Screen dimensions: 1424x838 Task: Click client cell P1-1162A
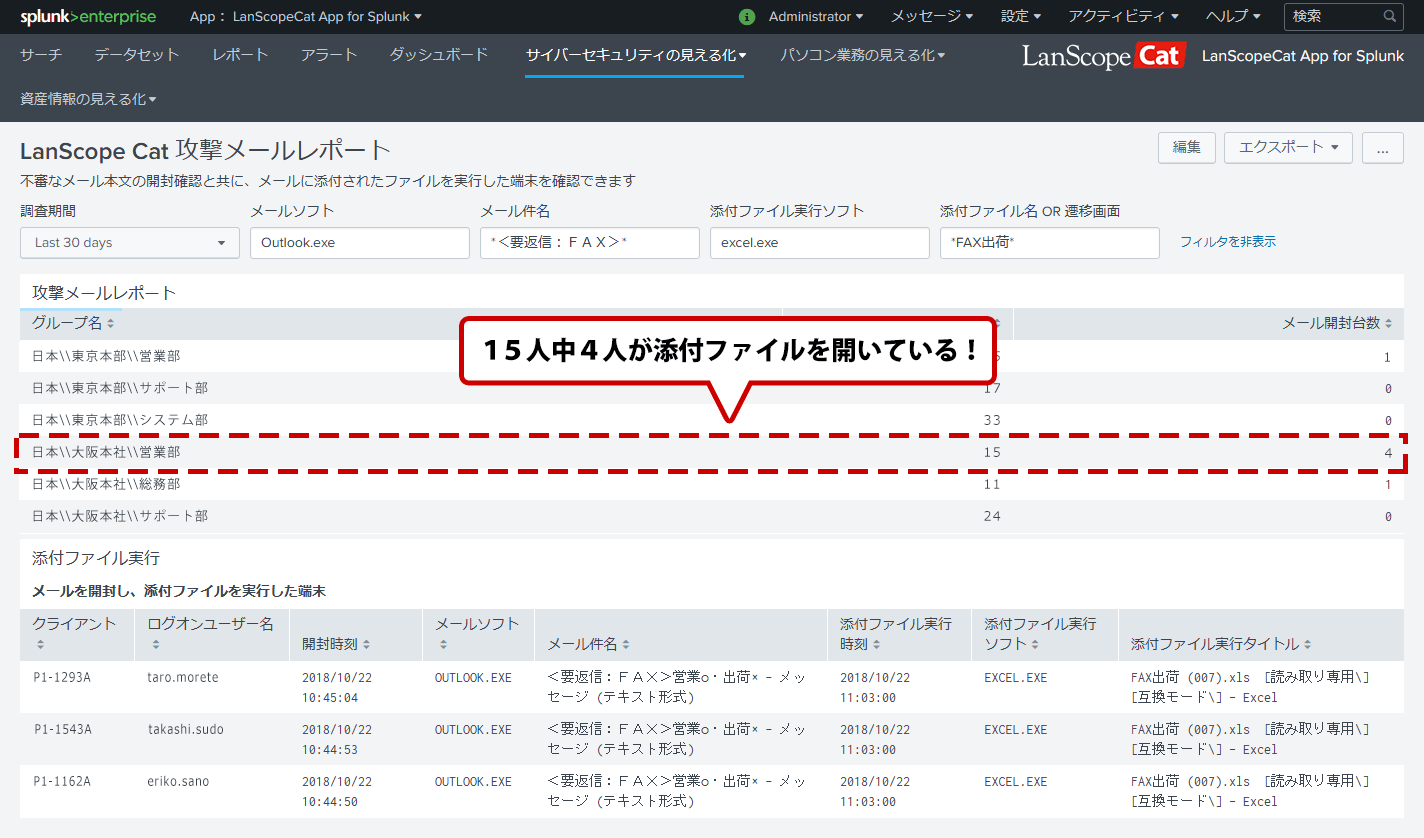[62, 781]
